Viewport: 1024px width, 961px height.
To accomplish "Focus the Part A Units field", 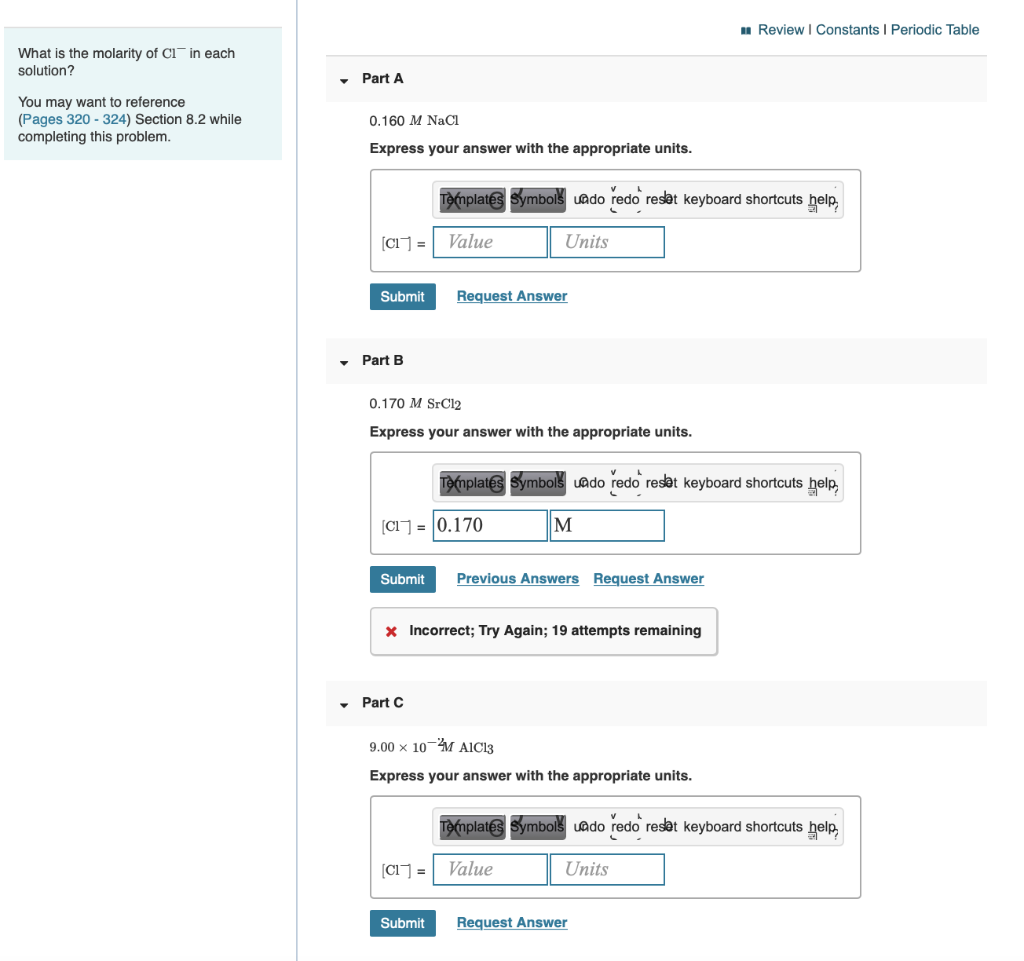I will click(x=607, y=242).
